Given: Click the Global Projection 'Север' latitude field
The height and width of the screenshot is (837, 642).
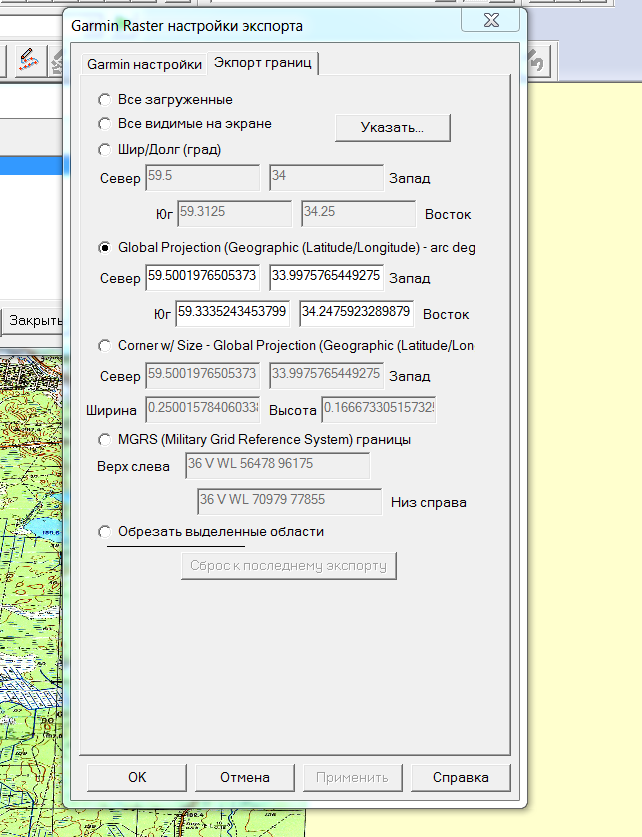Looking at the screenshot, I should point(203,276).
